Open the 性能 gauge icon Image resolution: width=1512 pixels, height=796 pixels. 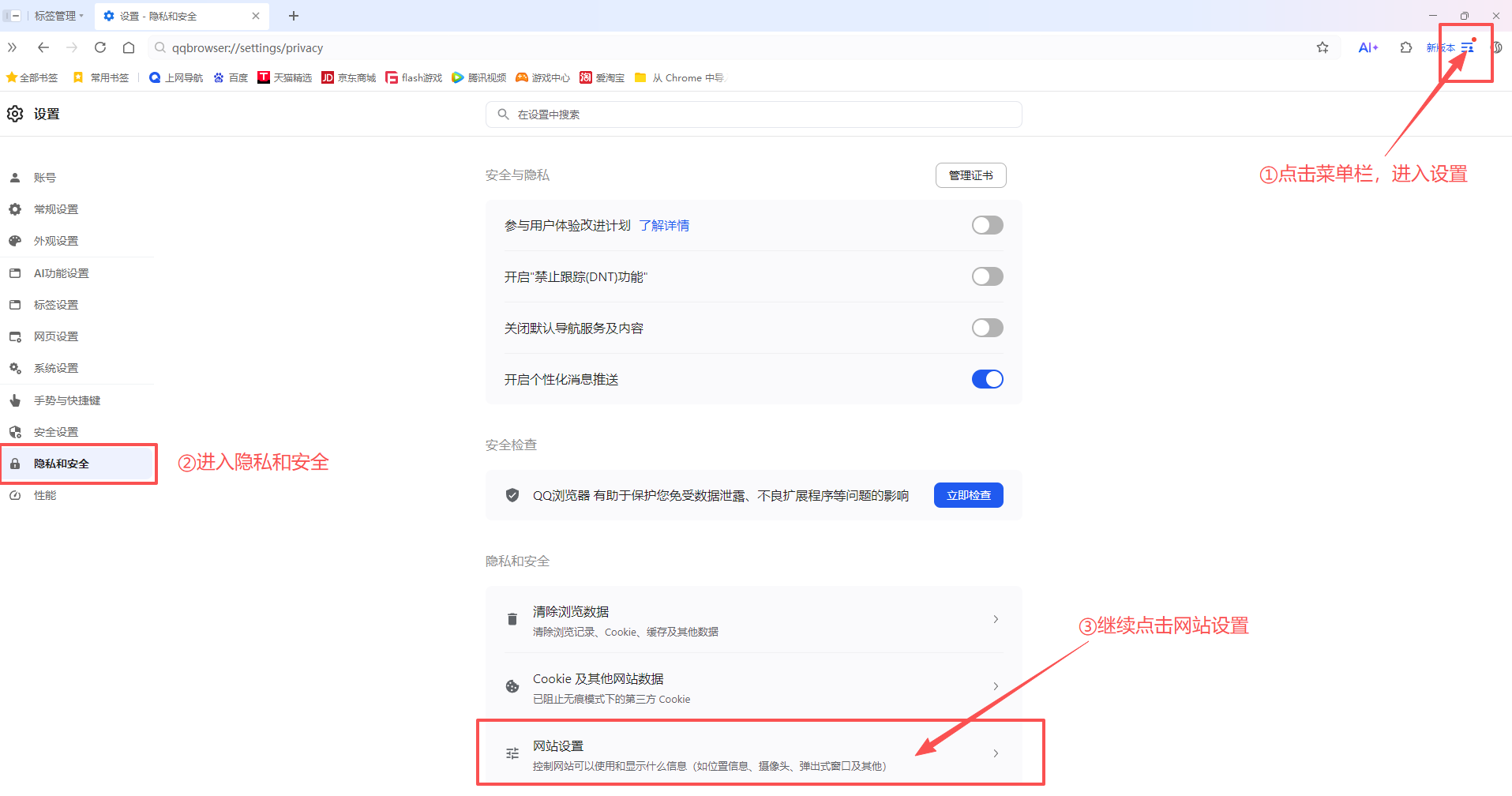15,495
